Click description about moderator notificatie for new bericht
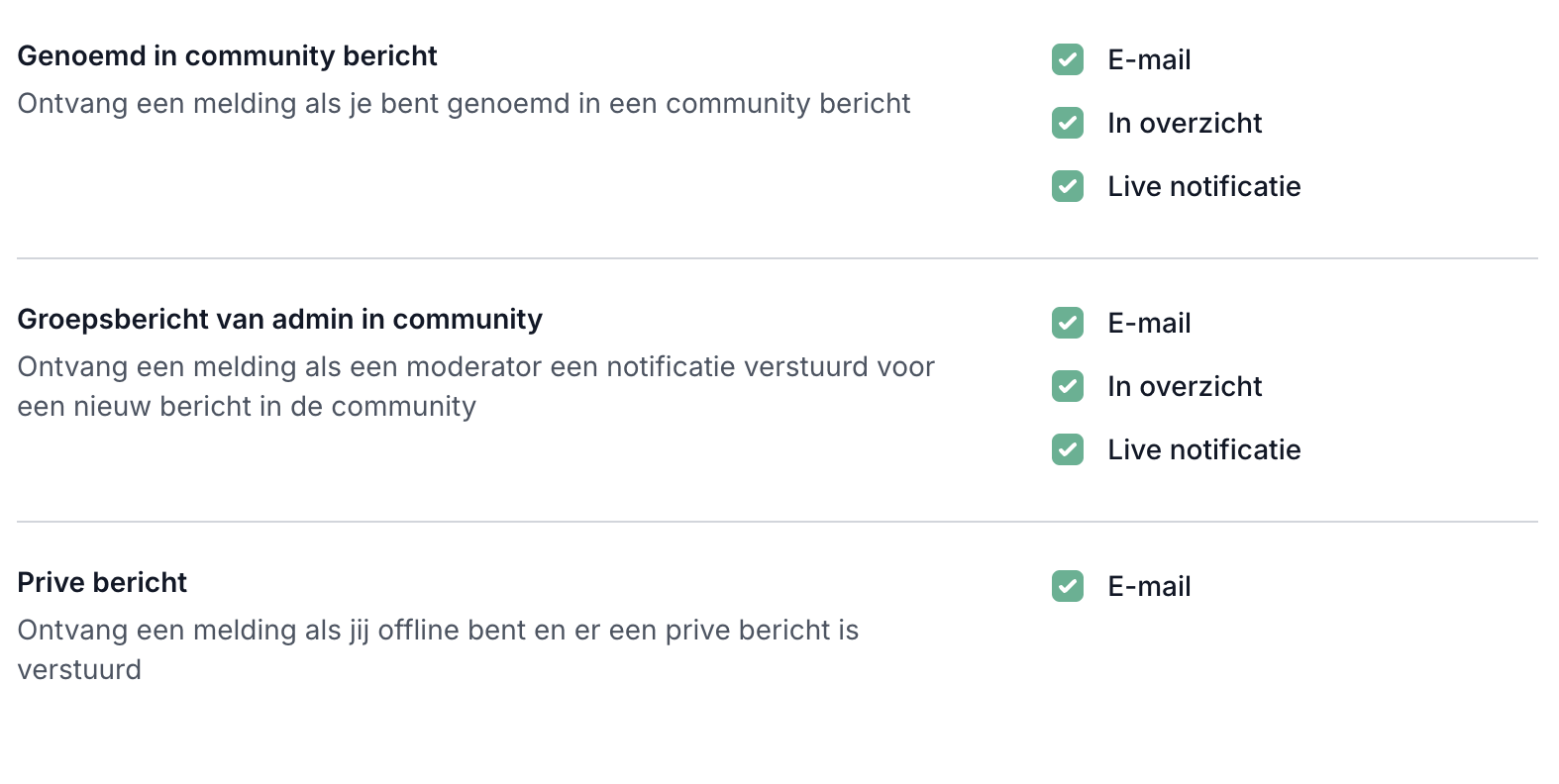The image size is (1559, 784). [475, 387]
